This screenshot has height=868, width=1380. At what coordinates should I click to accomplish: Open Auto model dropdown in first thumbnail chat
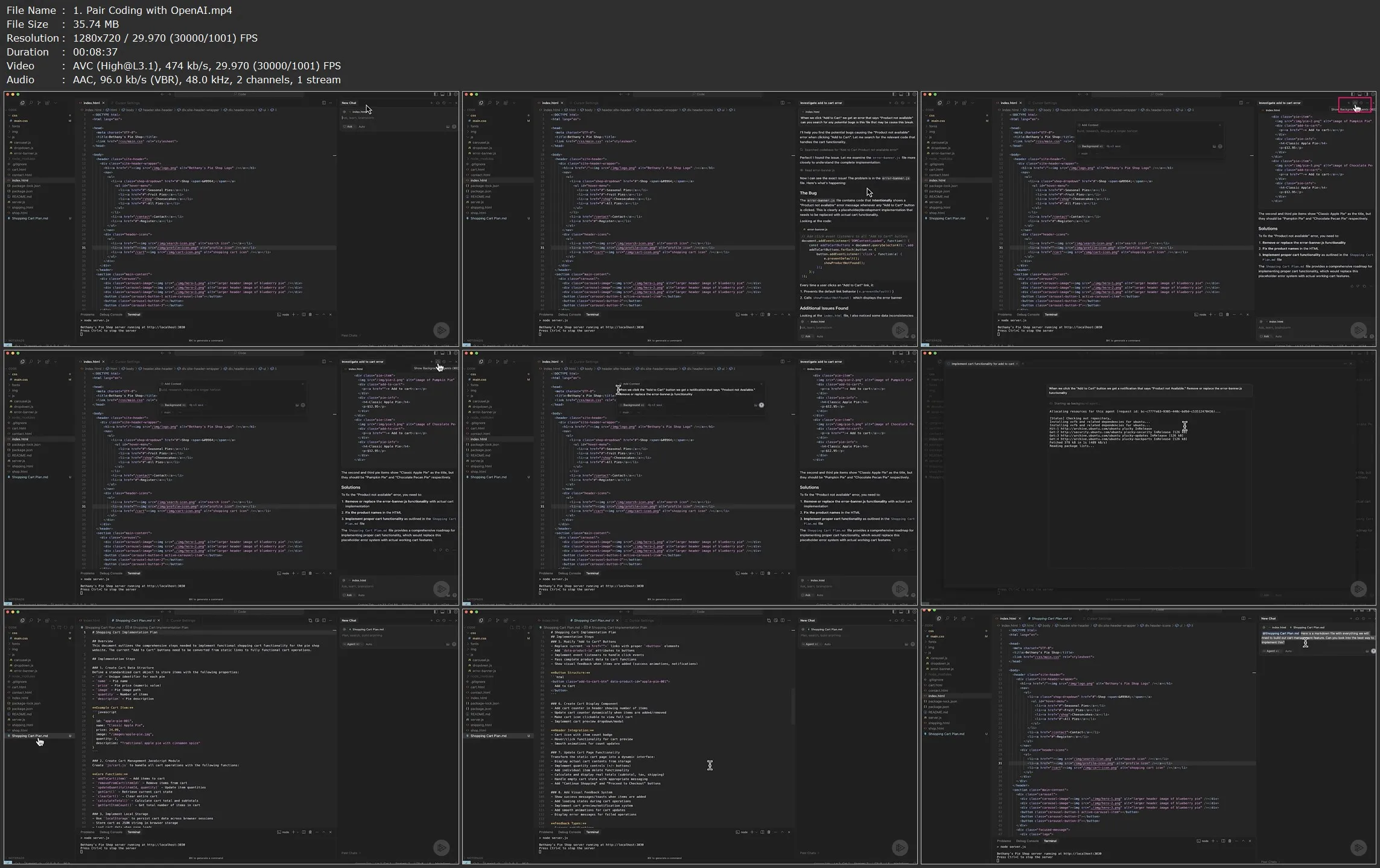click(x=362, y=127)
